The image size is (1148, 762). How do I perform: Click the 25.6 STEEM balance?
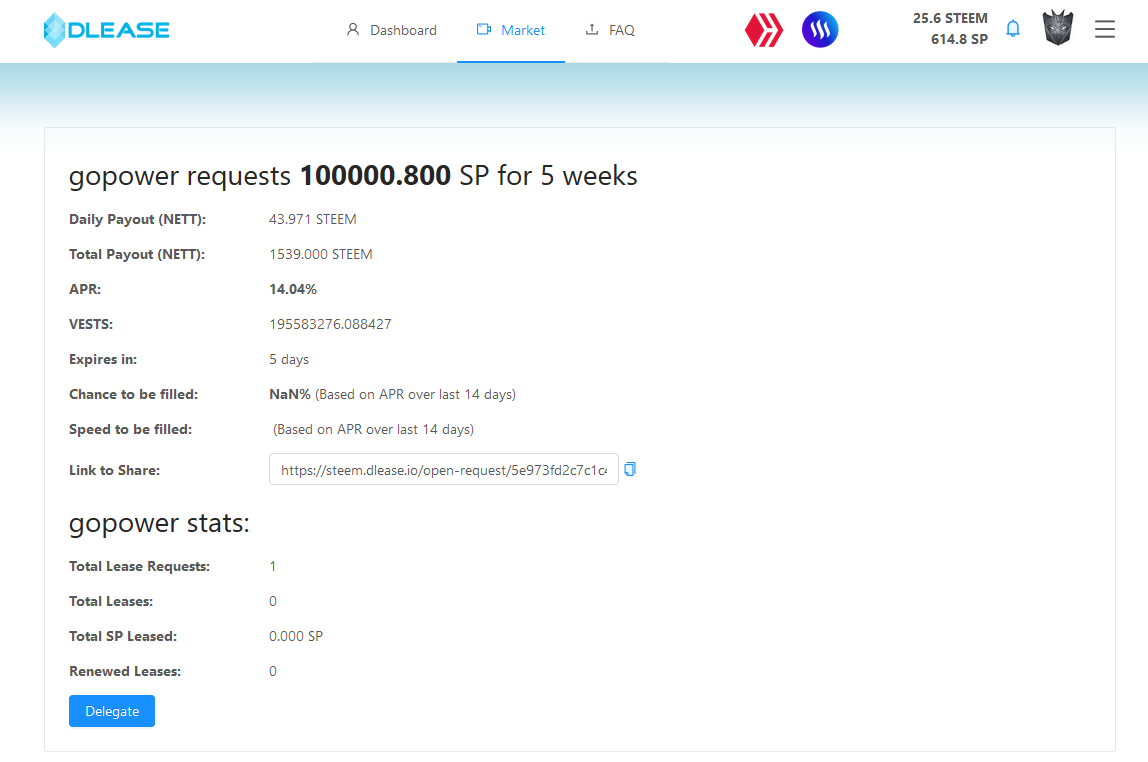pos(950,18)
